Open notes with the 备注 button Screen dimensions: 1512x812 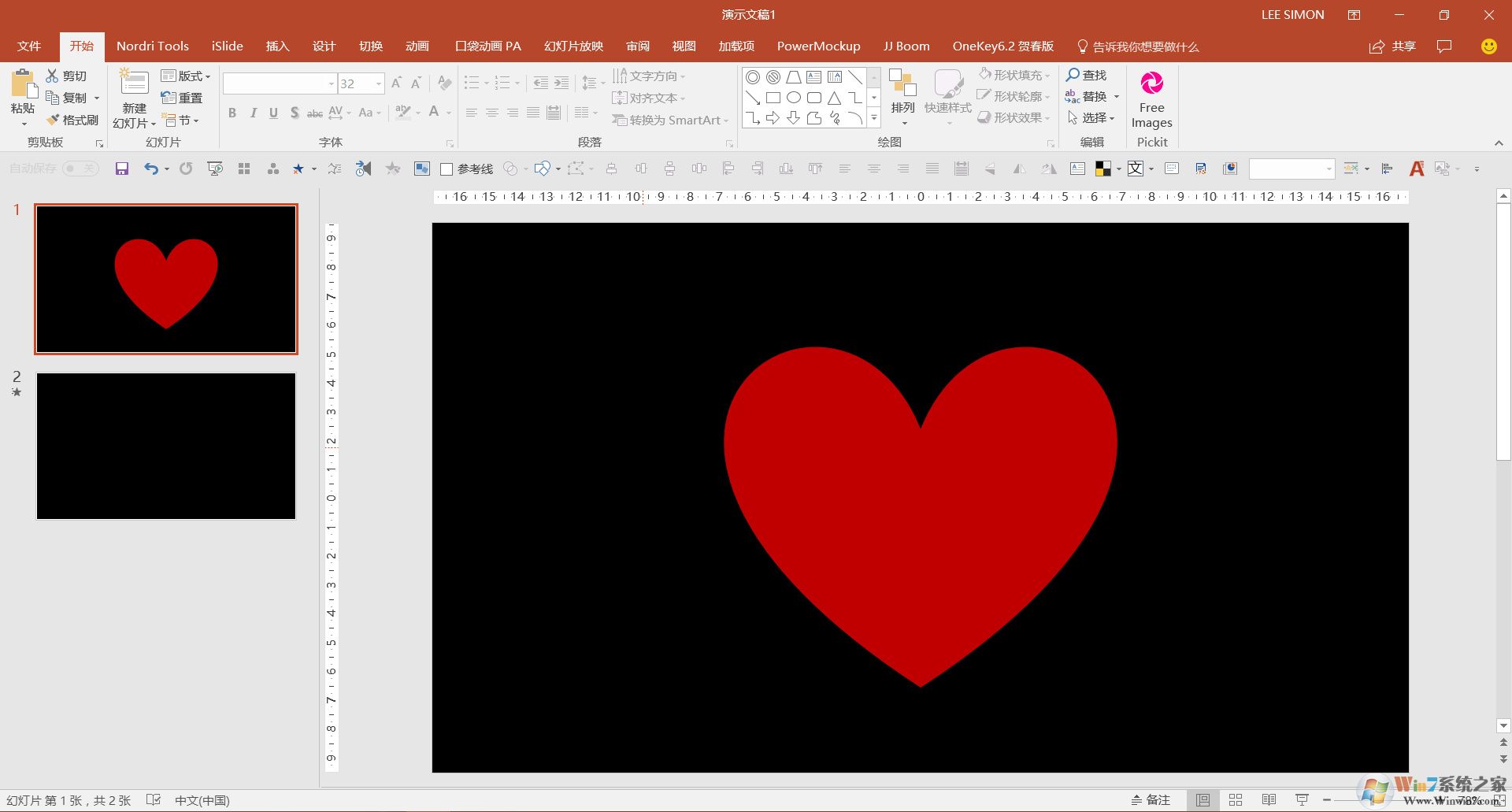(x=1150, y=799)
